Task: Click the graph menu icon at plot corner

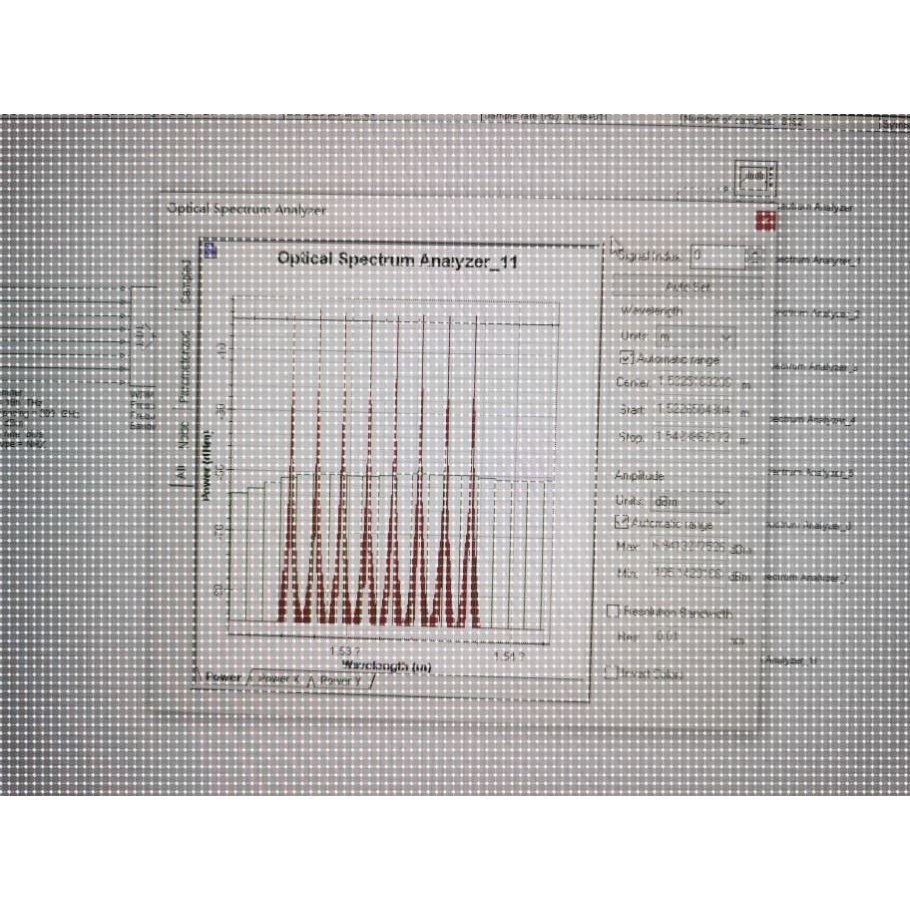Action: pos(211,250)
